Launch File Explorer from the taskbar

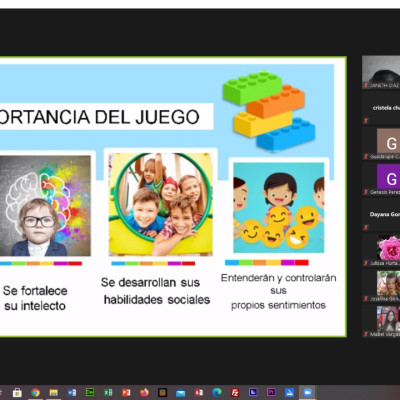(54, 393)
